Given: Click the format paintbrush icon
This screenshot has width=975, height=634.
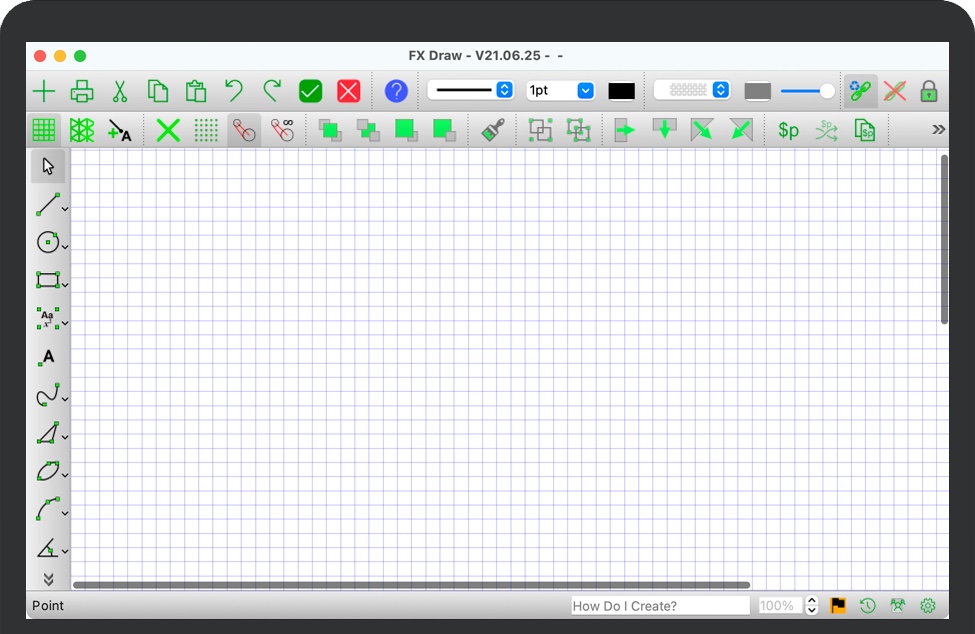Looking at the screenshot, I should coord(492,130).
